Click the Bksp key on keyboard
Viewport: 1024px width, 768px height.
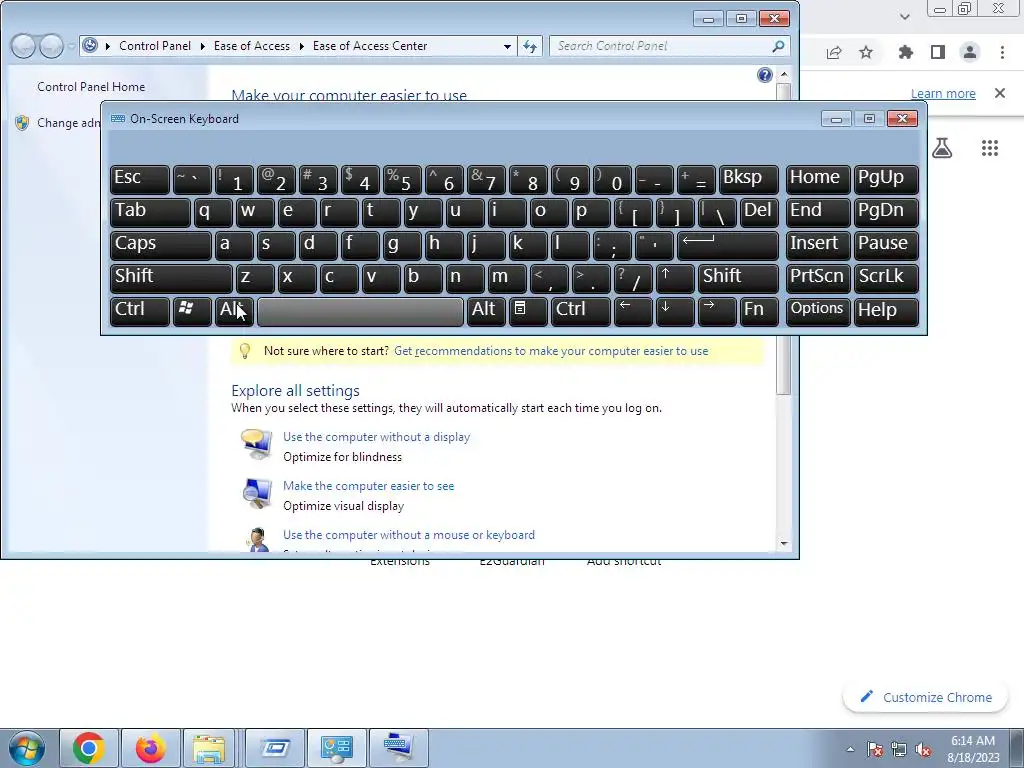click(x=748, y=179)
